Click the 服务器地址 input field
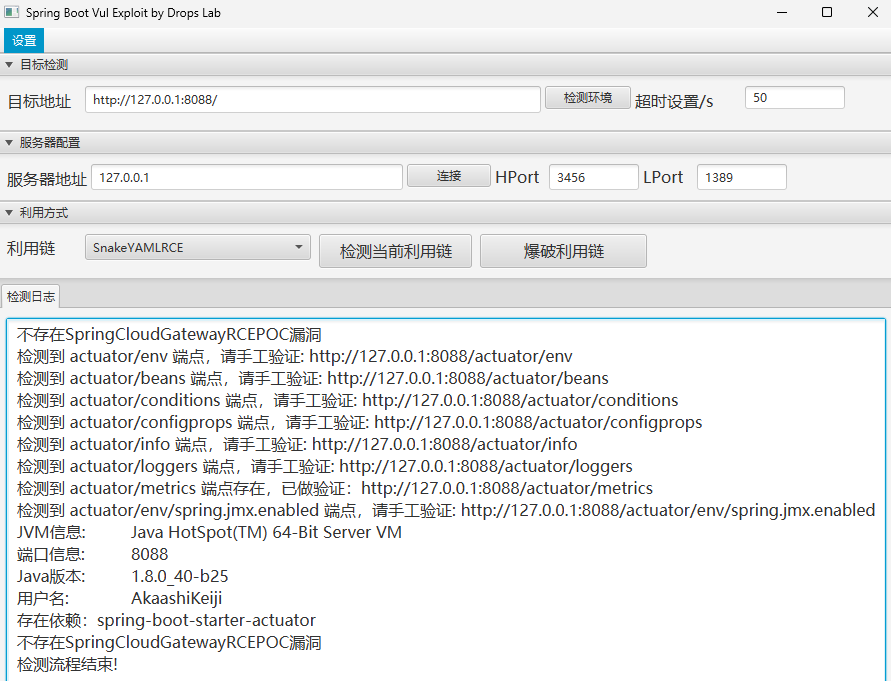This screenshot has width=891, height=681. [247, 177]
